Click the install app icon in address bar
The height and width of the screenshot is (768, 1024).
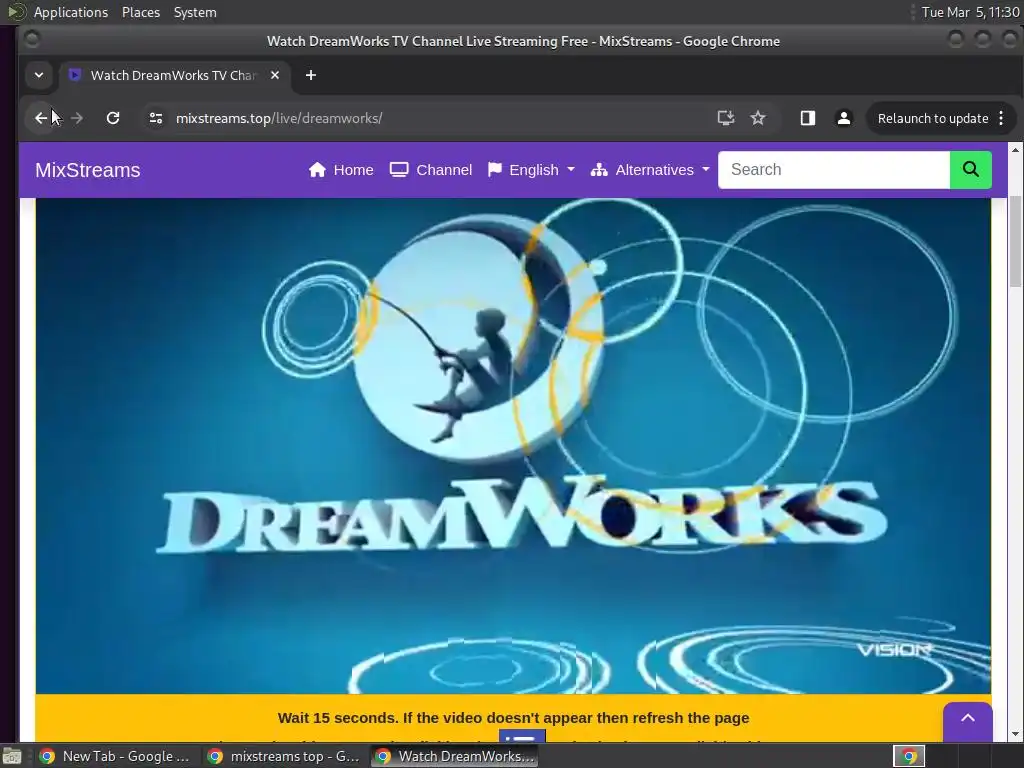(x=726, y=118)
